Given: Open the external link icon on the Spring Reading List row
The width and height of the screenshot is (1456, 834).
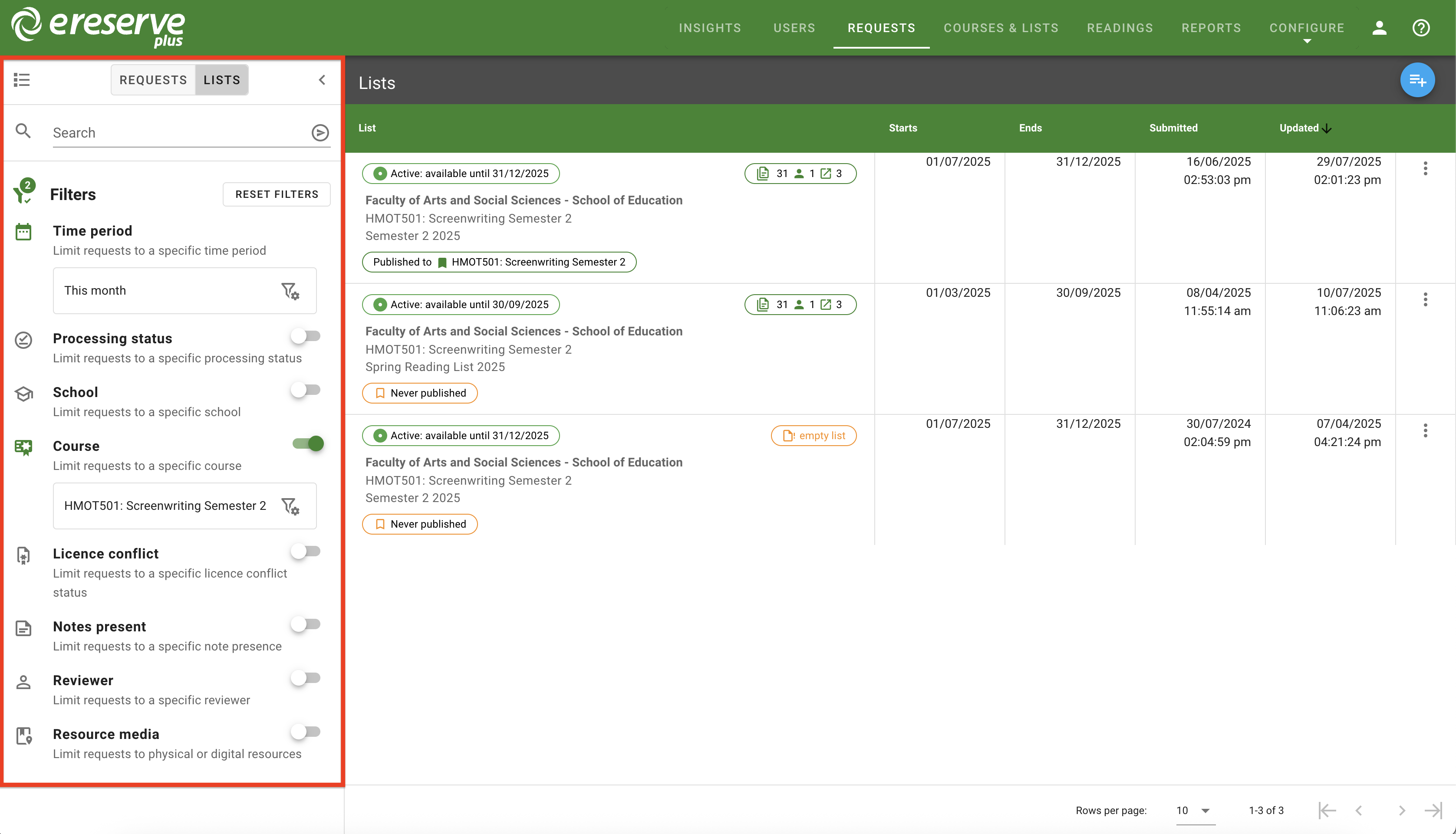Looking at the screenshot, I should (x=827, y=304).
